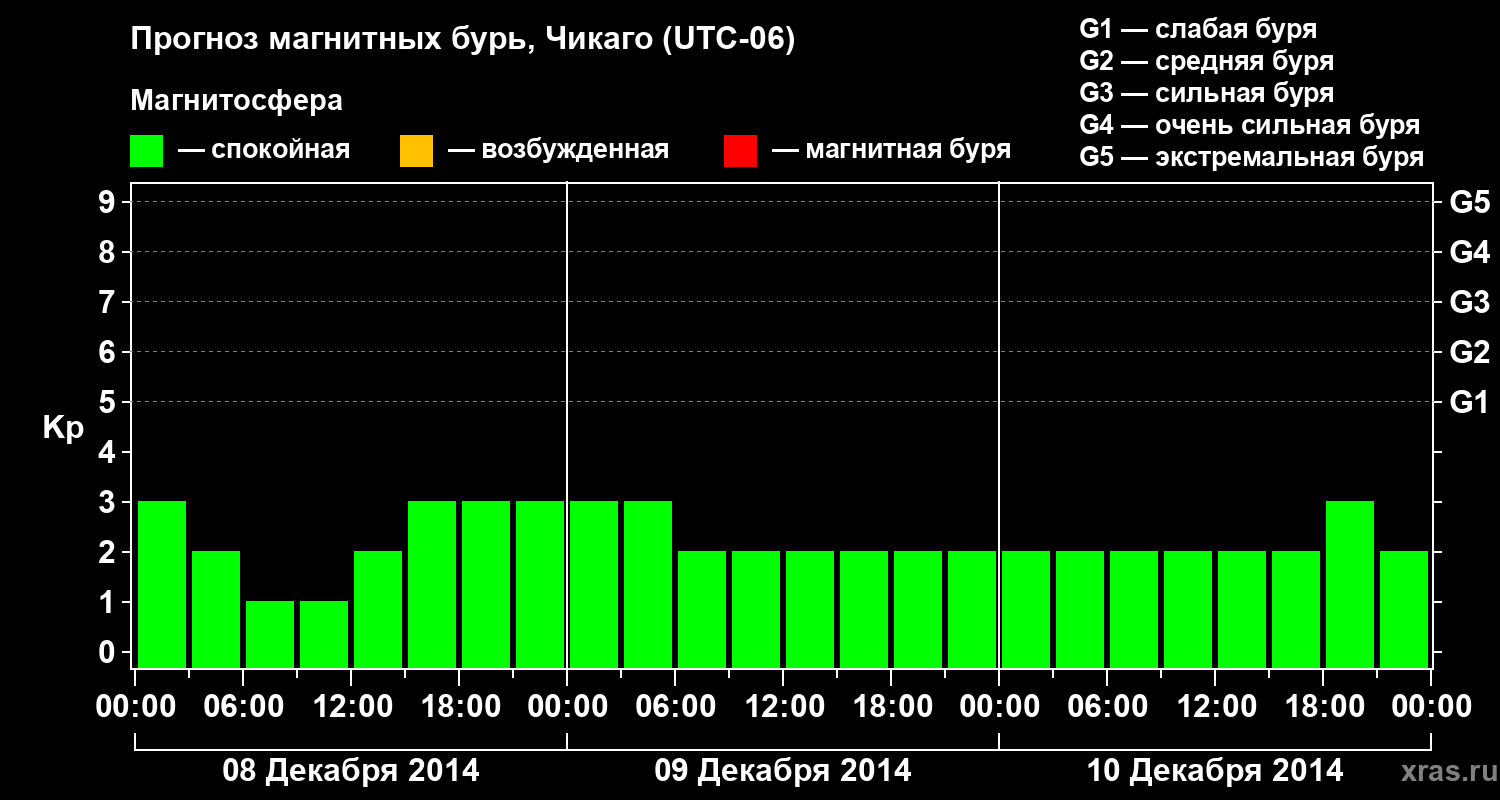This screenshot has height=800, width=1500.
Task: Click the orange 'возбужденная' legend swatch
Action: [x=416, y=151]
